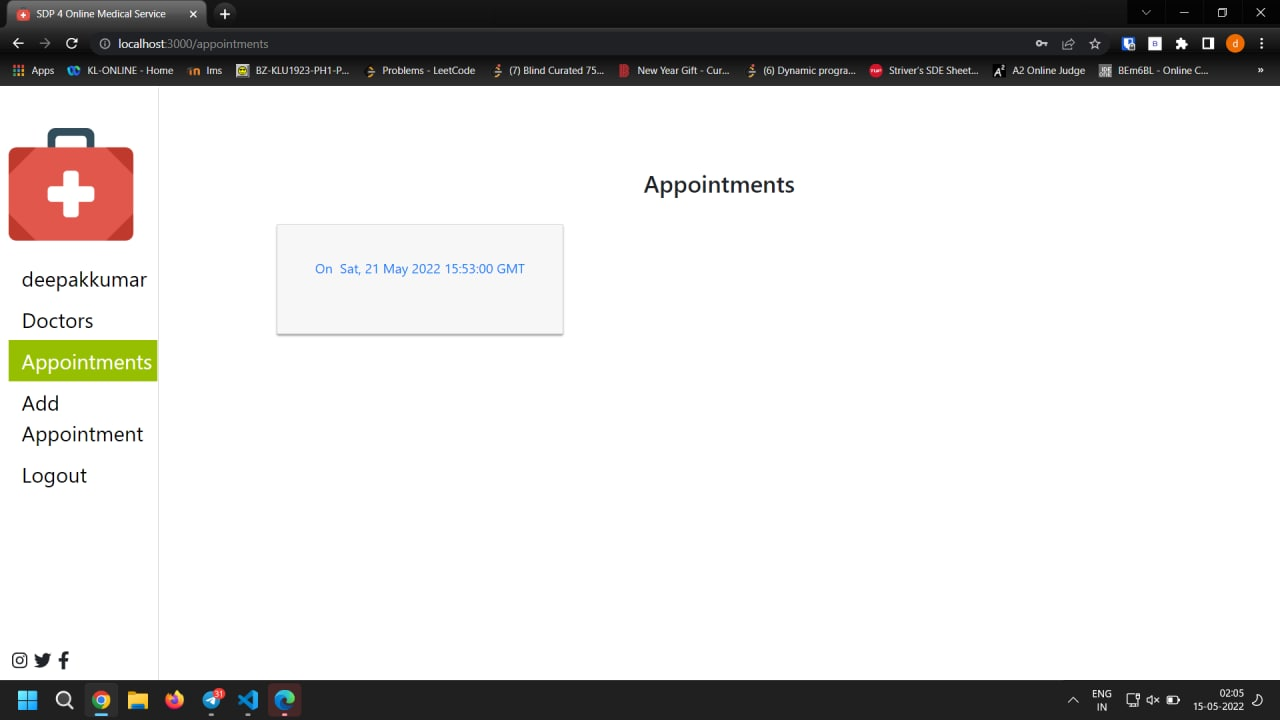Go to Add Appointment page
The width and height of the screenshot is (1280, 720).
tap(83, 419)
